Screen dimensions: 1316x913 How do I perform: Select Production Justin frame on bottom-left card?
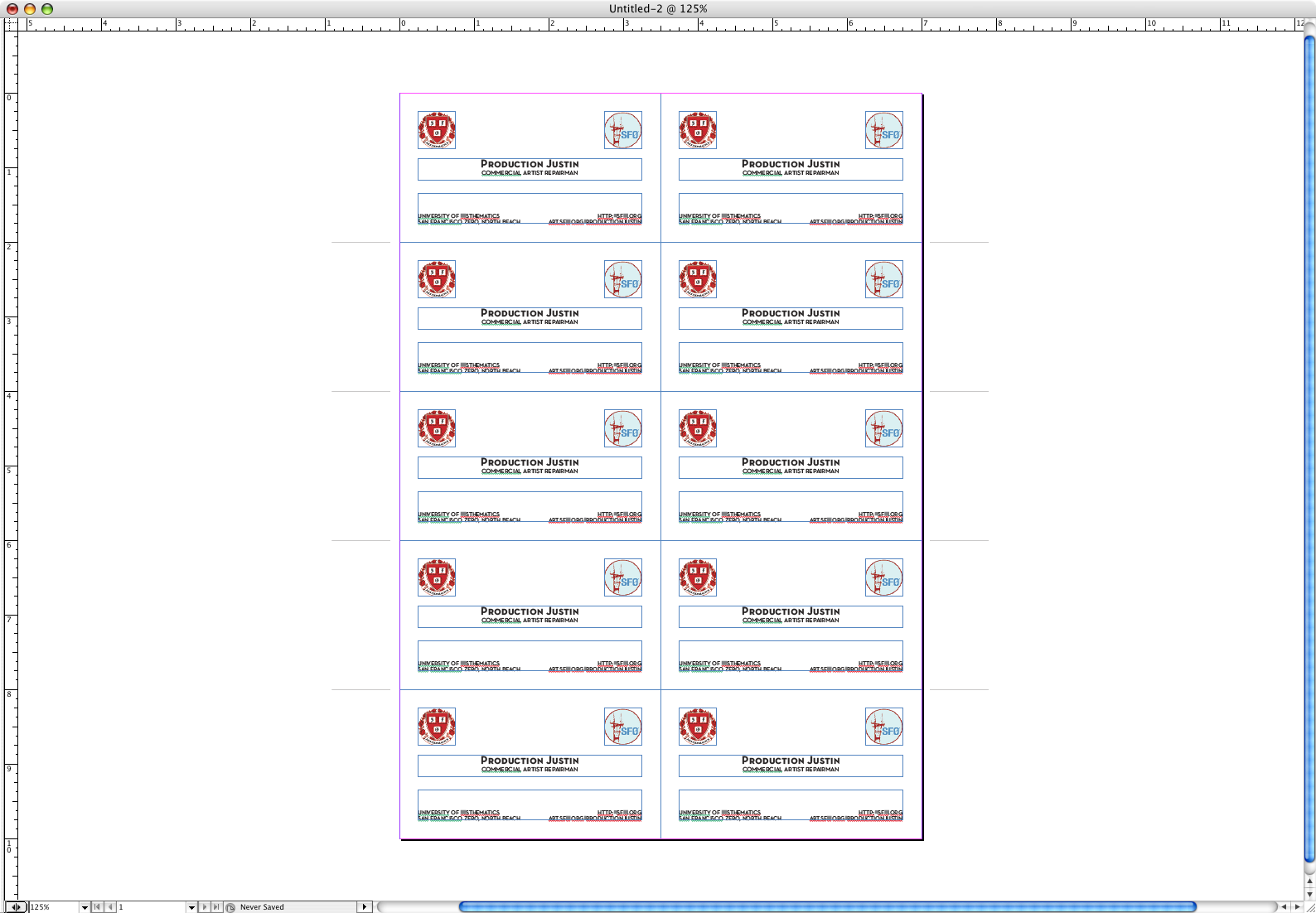530,766
